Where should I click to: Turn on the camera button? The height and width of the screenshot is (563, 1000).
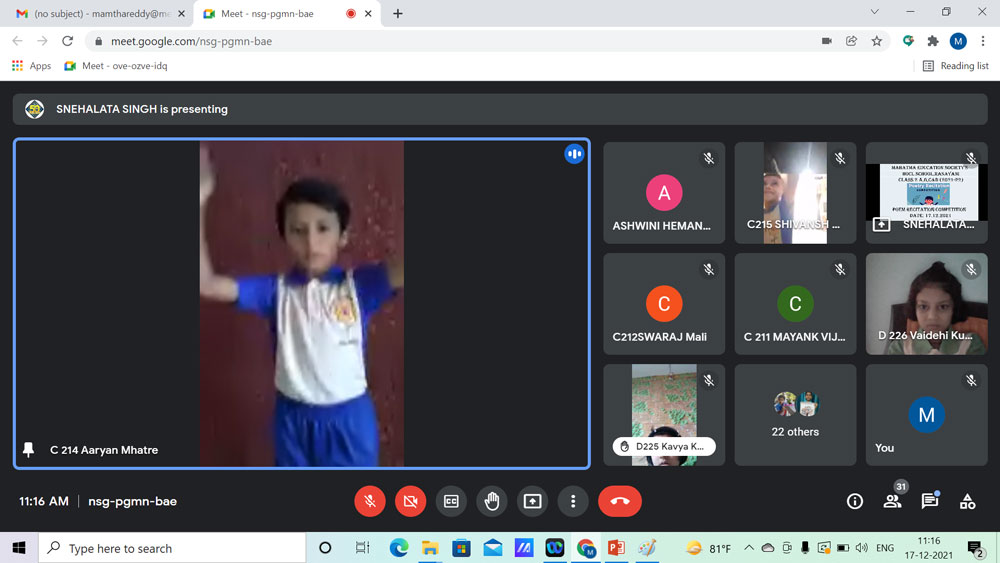[x=410, y=501]
